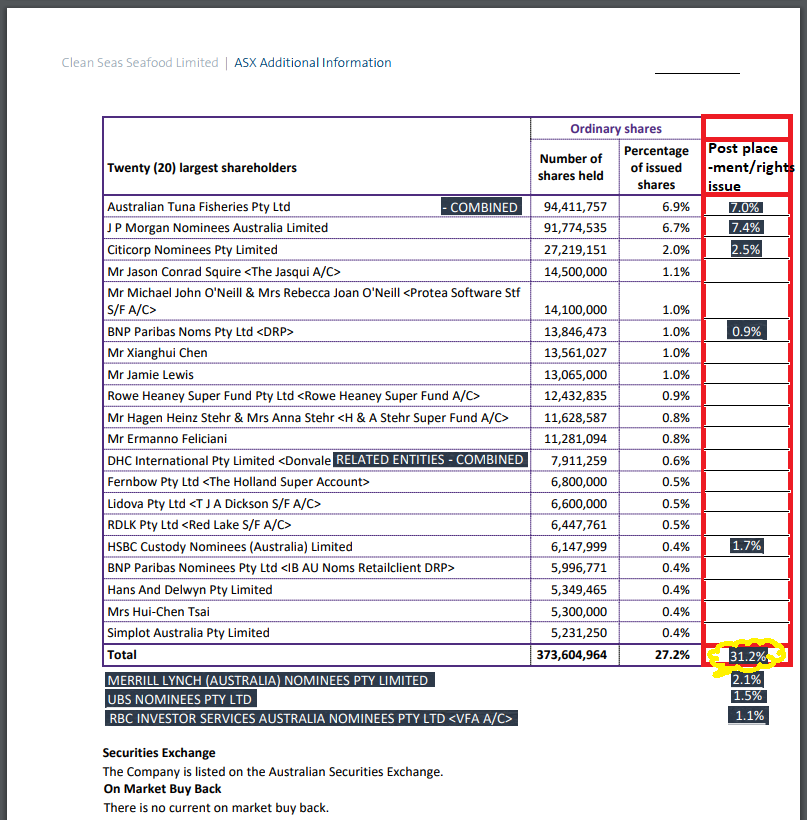Click the '- COMBINED' annotation on the Australian Tuna row

pyautogui.click(x=481, y=207)
